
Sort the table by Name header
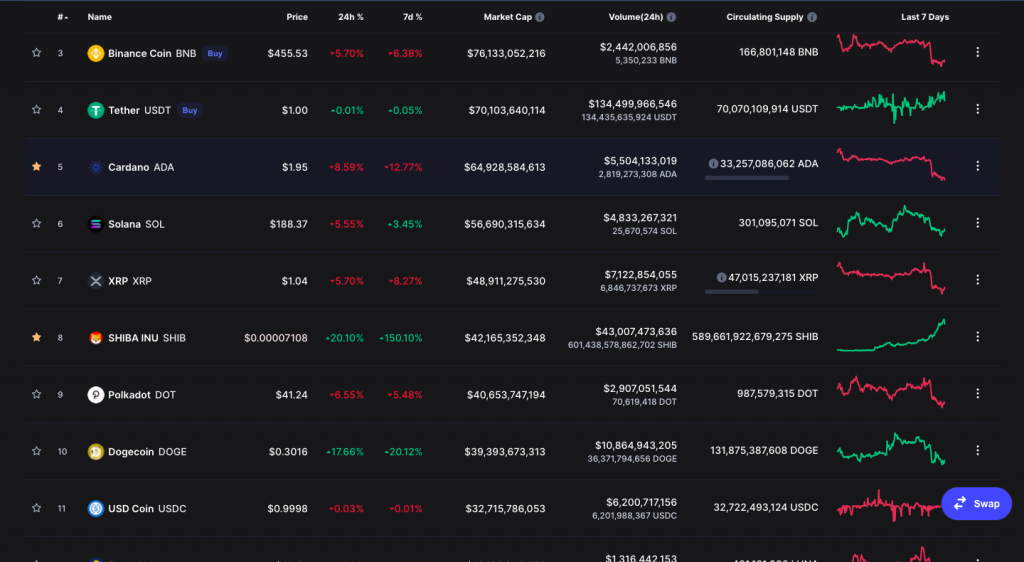(99, 17)
